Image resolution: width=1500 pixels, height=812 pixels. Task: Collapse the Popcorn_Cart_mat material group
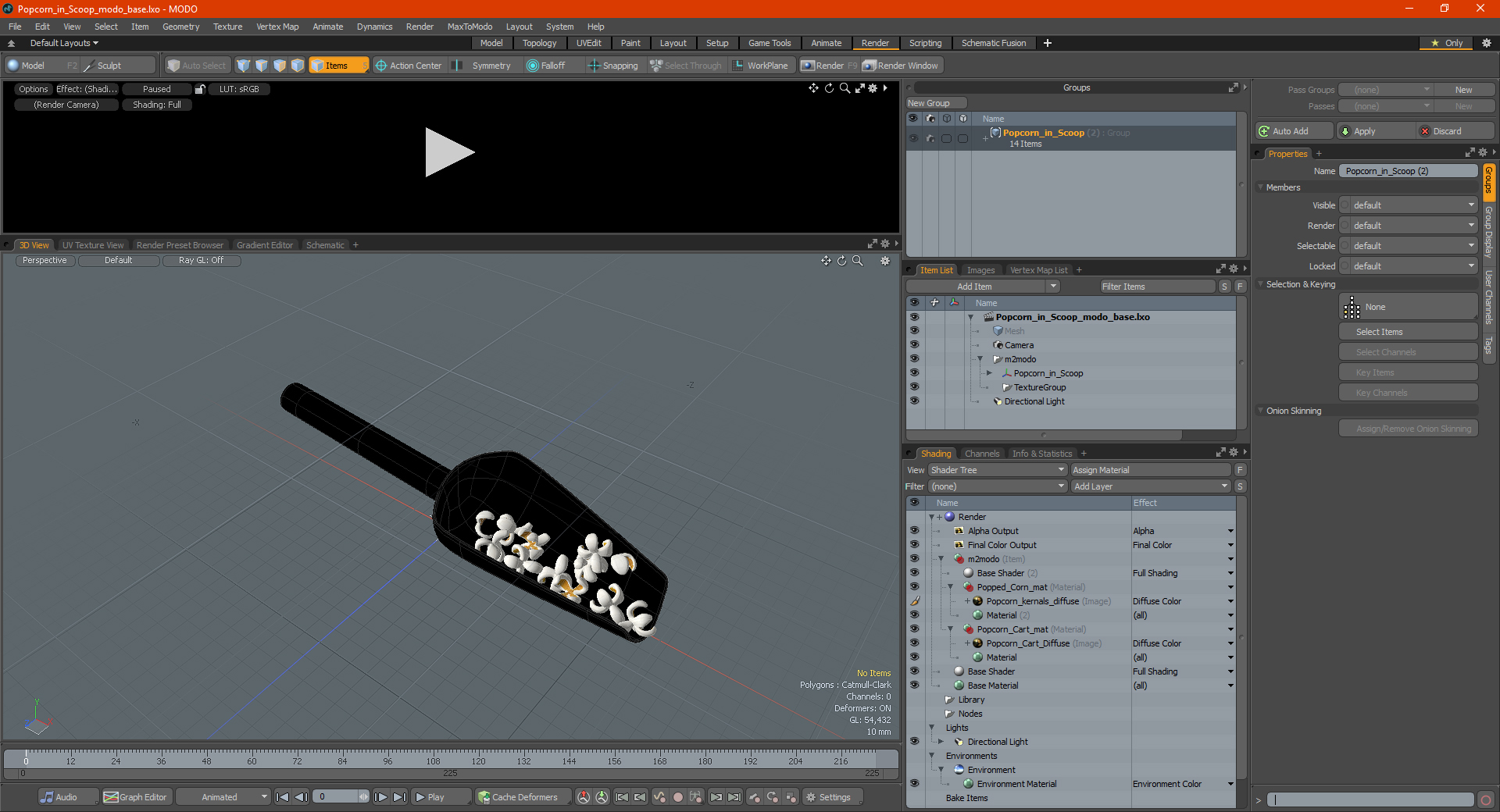(x=951, y=629)
